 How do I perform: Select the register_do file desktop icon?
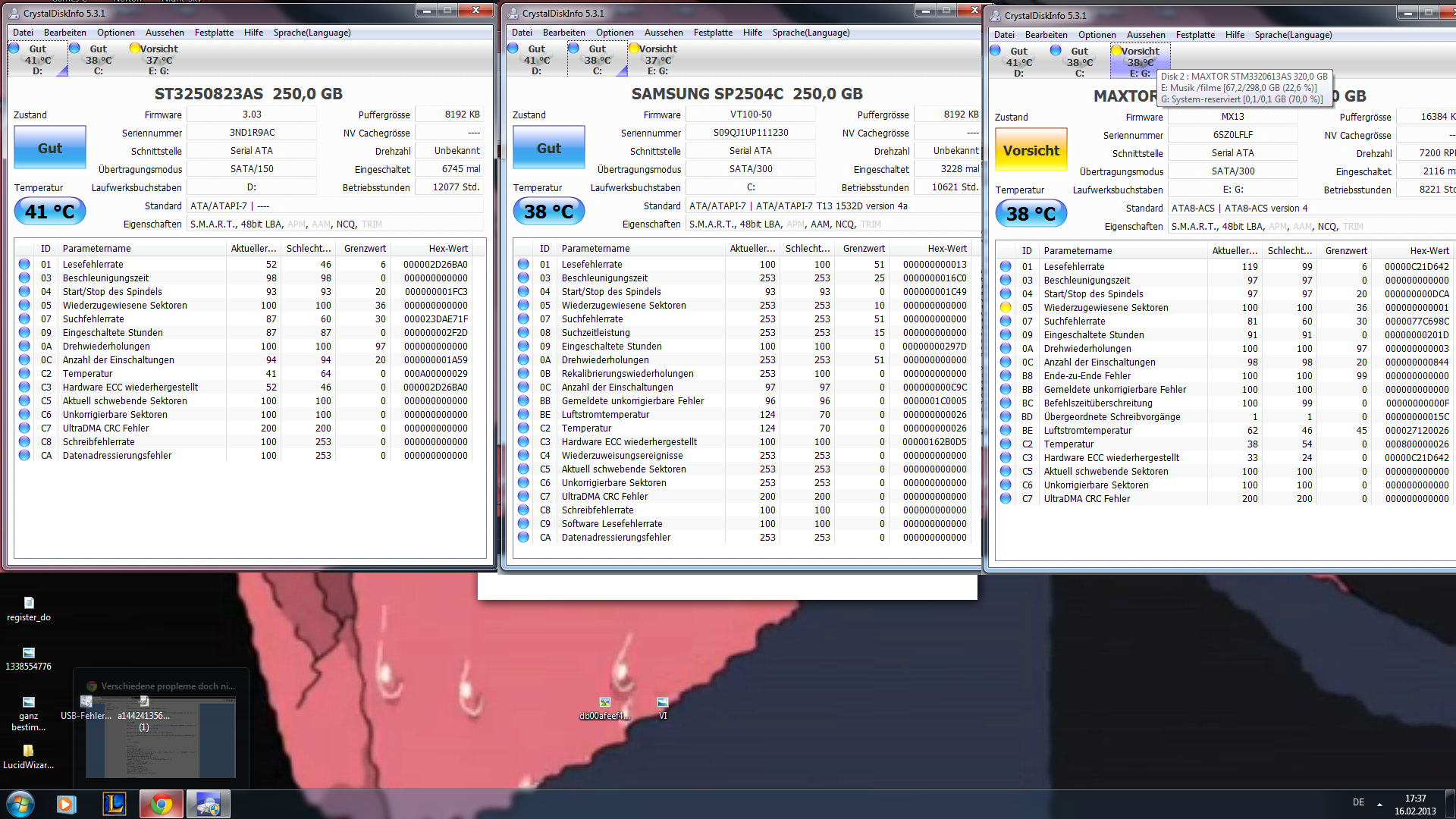coord(29,604)
